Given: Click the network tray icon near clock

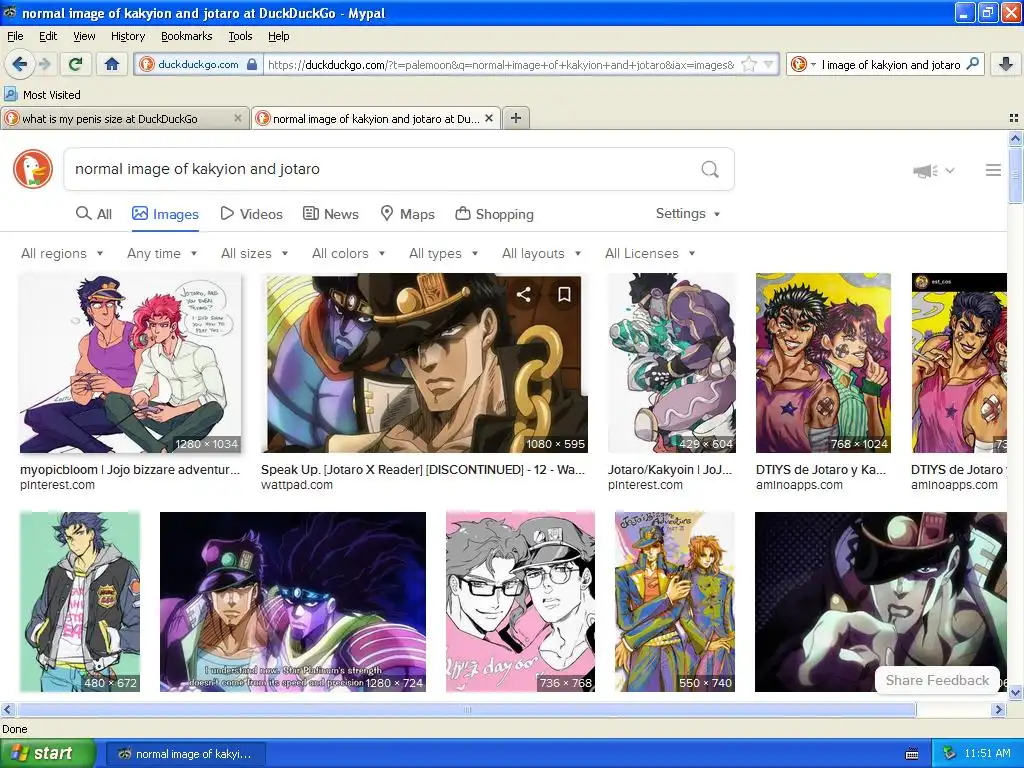Looking at the screenshot, I should 949,753.
